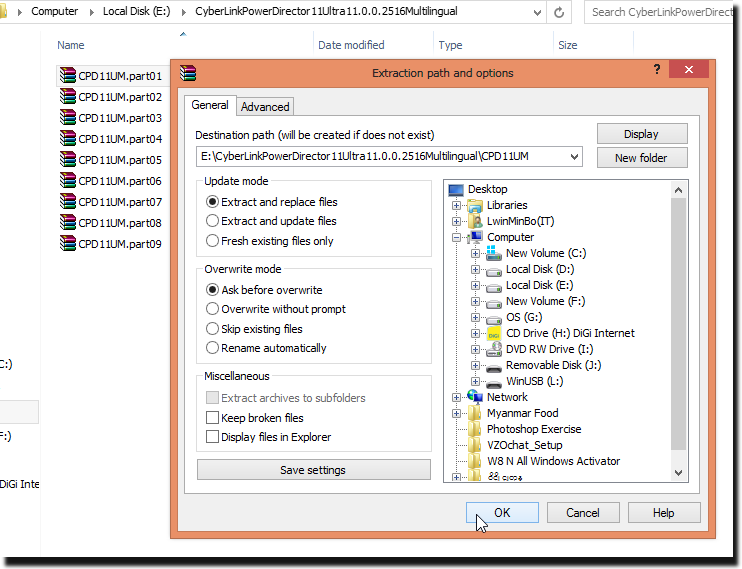Select the CPD11UM.part08 archive icon
Viewport: 742px width, 569px height.
coord(68,222)
